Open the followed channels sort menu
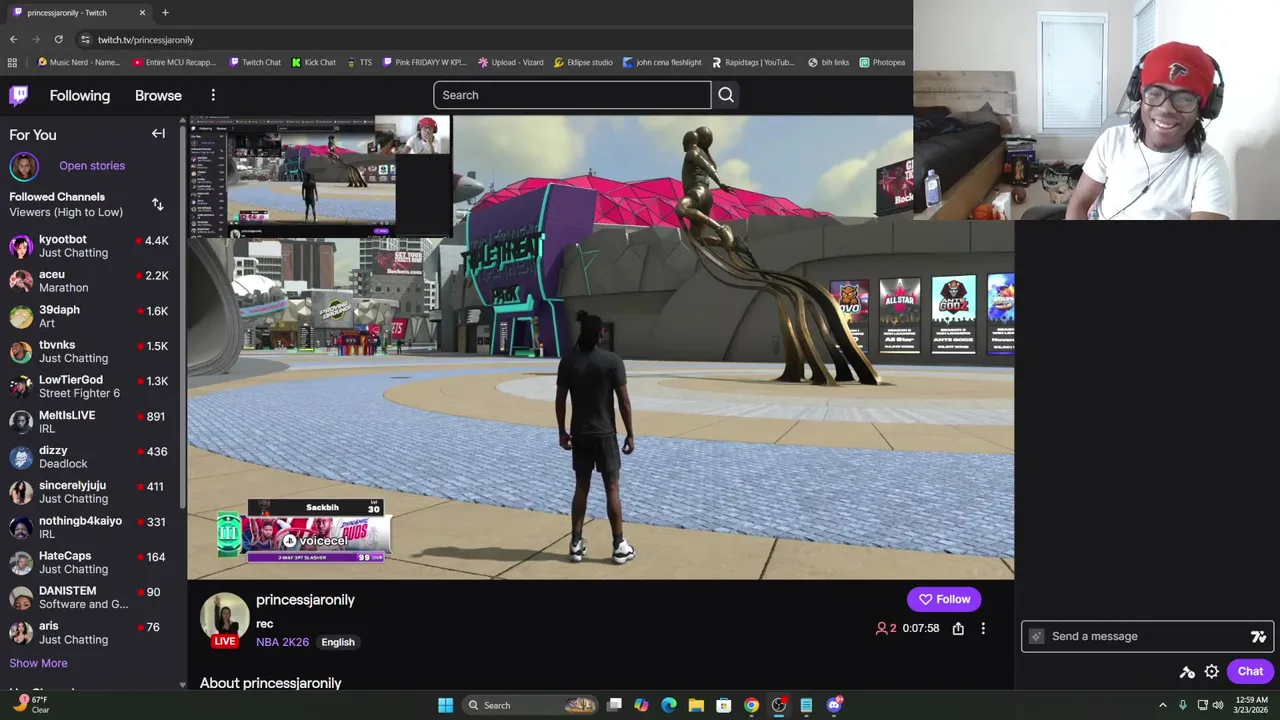Image resolution: width=1280 pixels, height=720 pixels. click(157, 204)
